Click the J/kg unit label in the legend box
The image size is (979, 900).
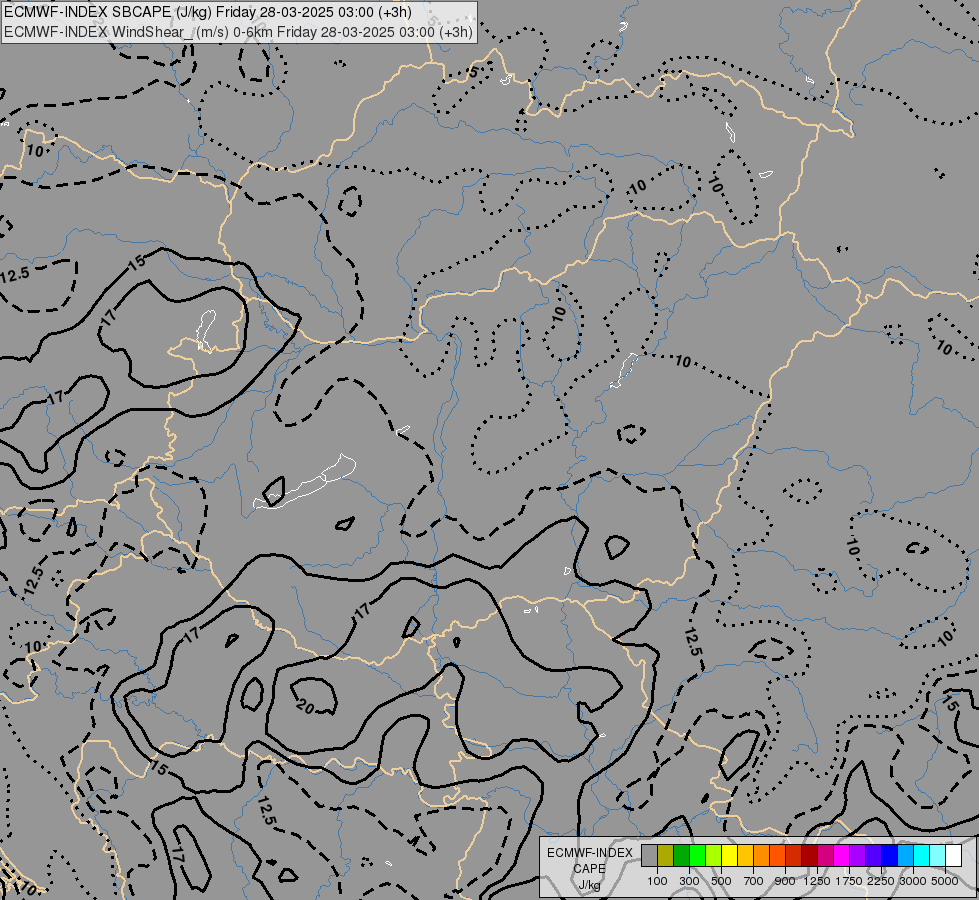point(589,885)
